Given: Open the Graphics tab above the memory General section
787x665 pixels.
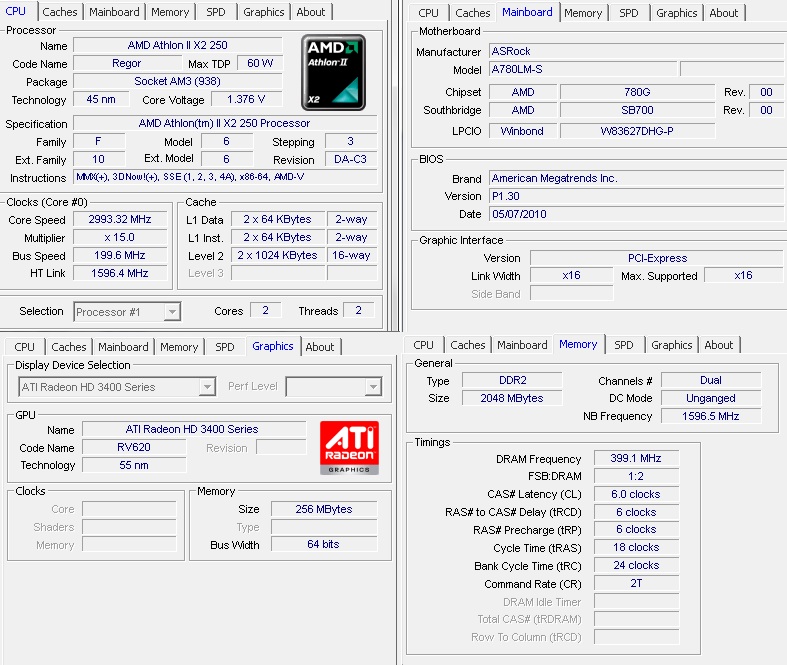Looking at the screenshot, I should (x=671, y=345).
